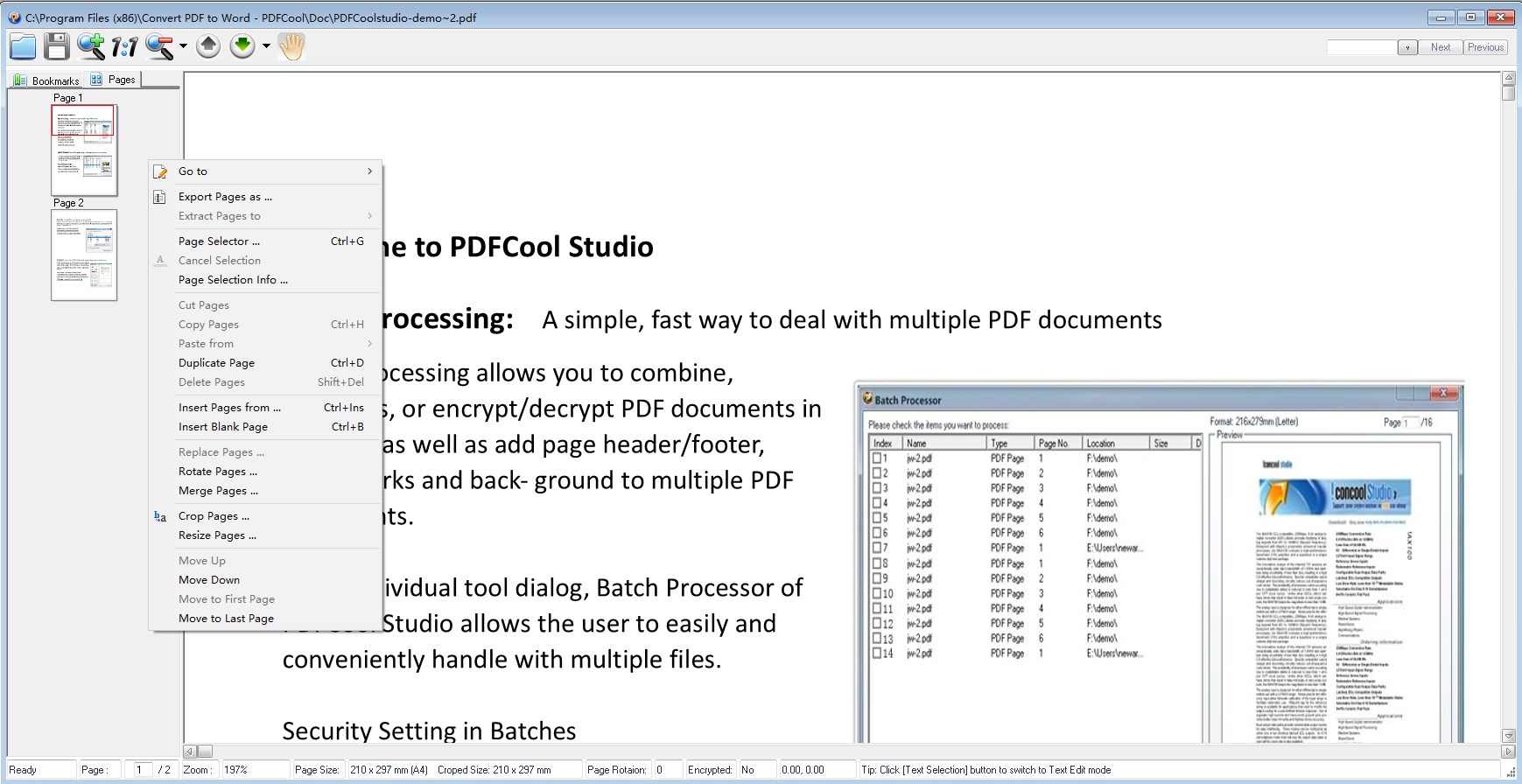Select the Page 1 thumbnail

coord(84,150)
